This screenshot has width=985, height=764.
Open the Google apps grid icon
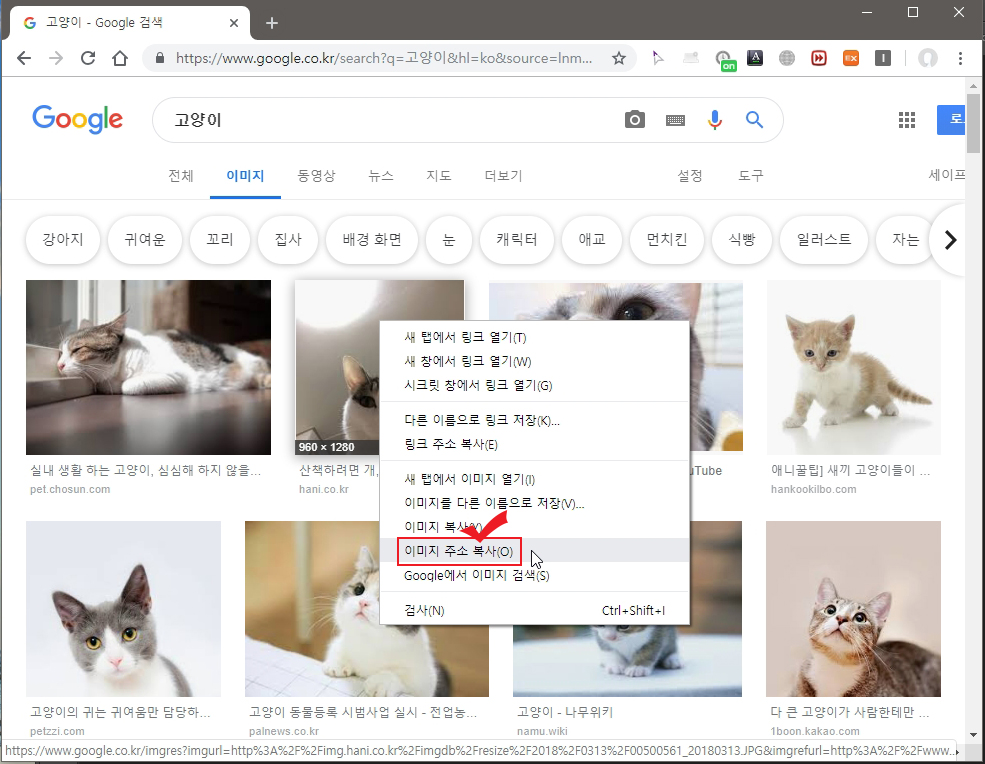coord(907,119)
